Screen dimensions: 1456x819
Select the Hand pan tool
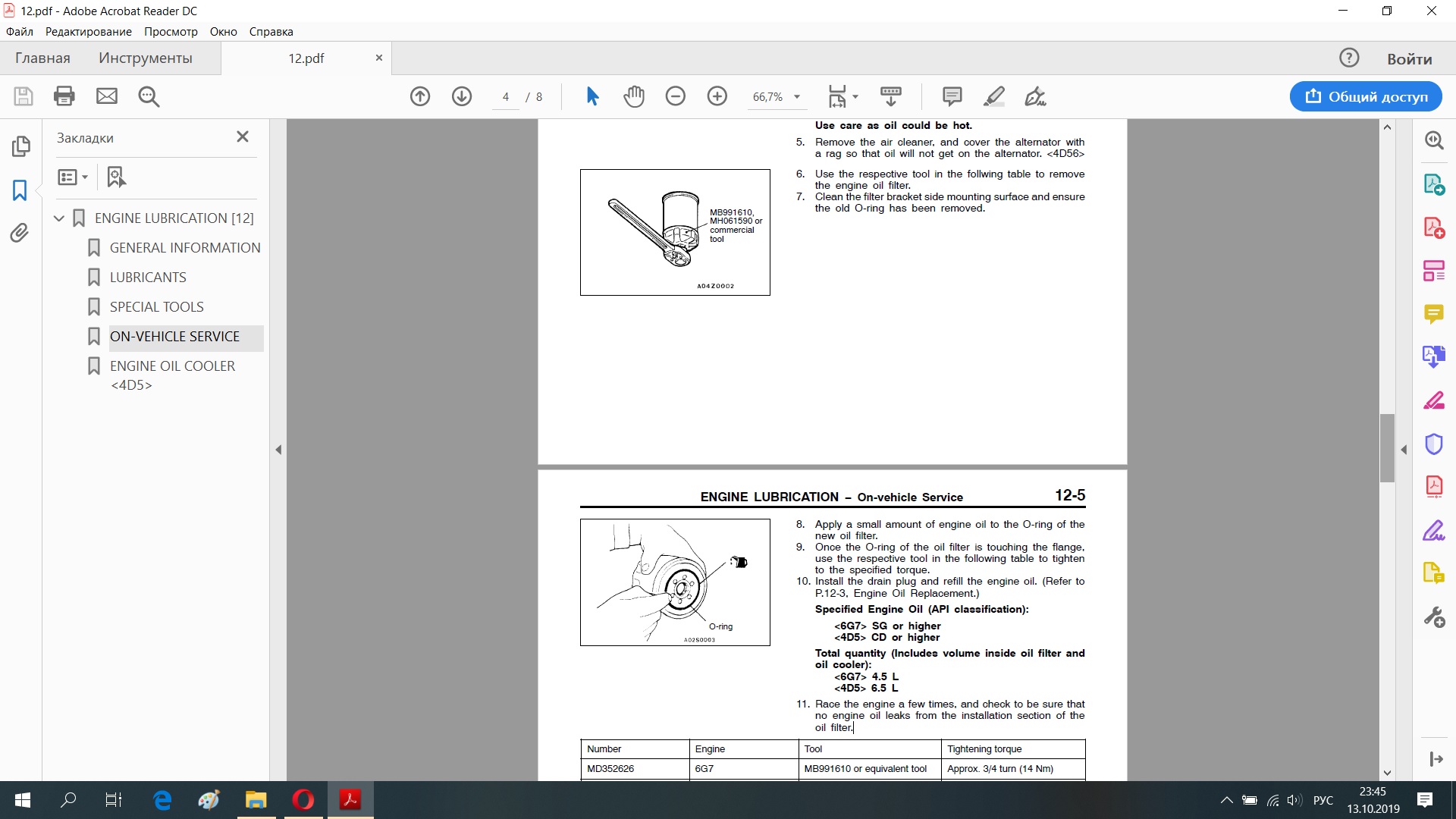pos(634,96)
